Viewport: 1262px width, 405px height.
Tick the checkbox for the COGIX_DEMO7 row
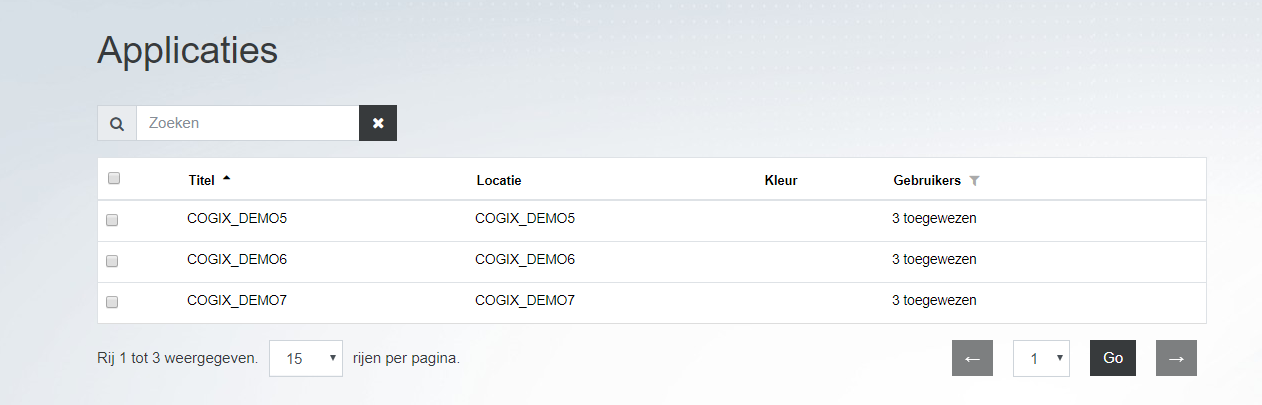click(x=112, y=302)
